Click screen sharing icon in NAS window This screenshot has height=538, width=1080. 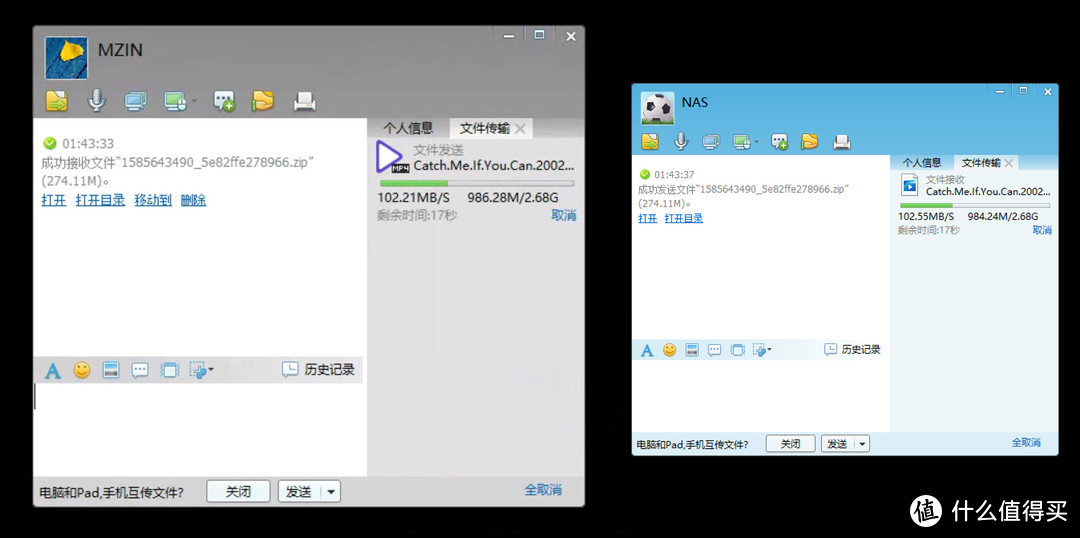coord(742,142)
